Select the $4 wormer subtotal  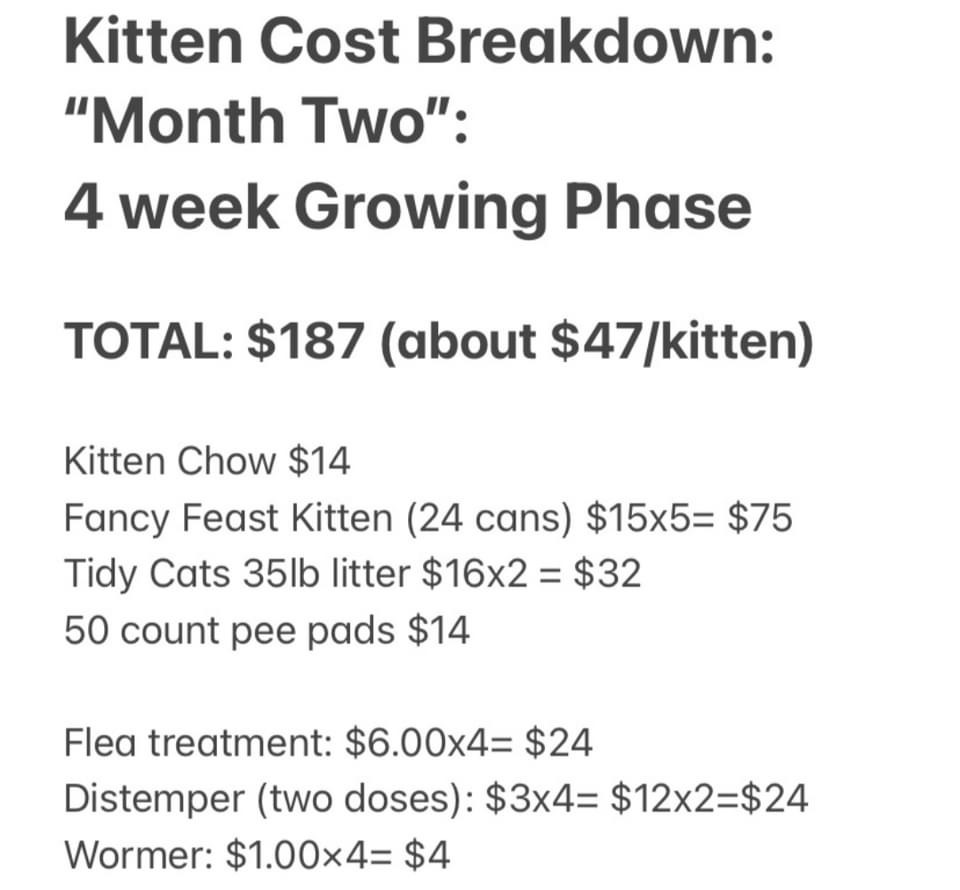[x=427, y=856]
